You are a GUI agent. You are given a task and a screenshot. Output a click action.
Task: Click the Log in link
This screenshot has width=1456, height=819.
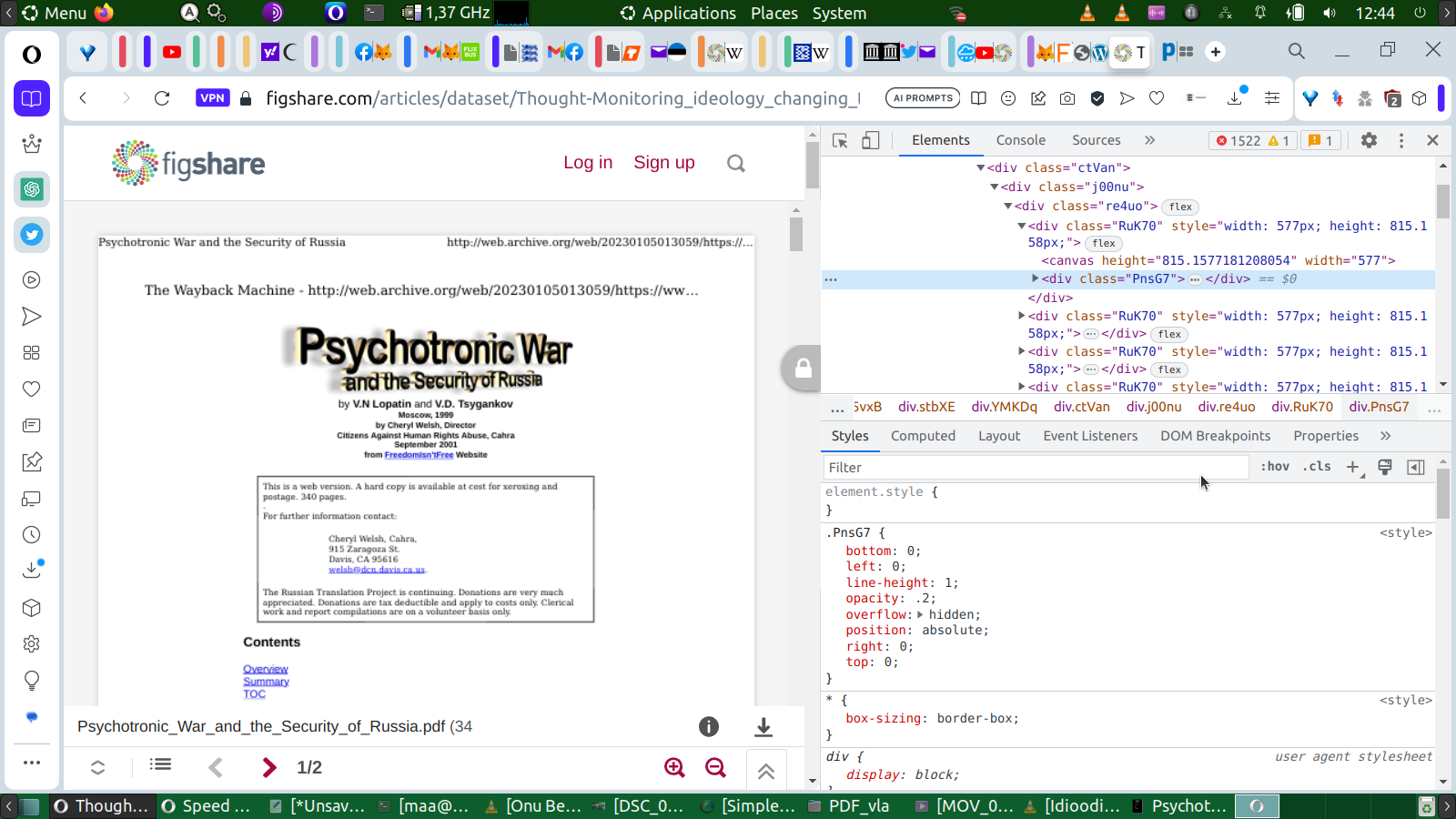pos(588,162)
